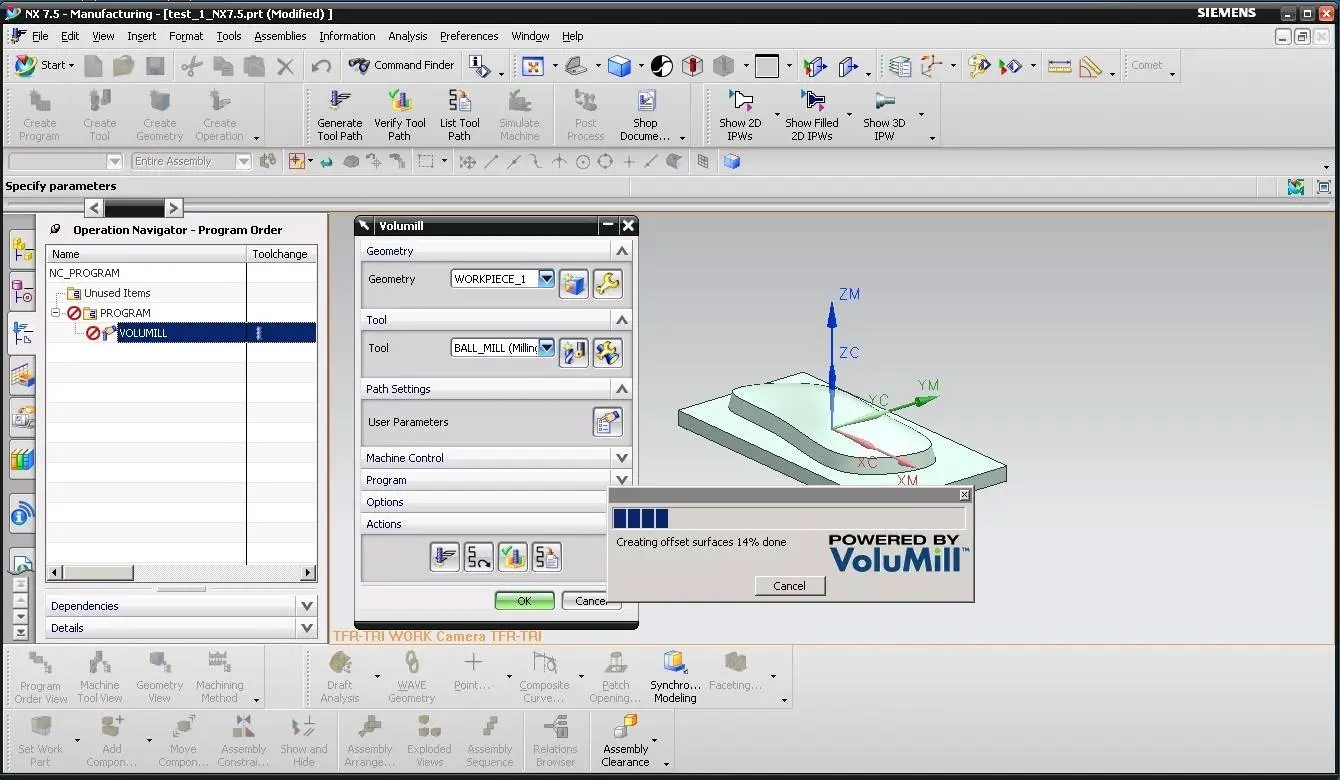
Task: Click the offset surfaces progress bar
Action: (x=788, y=518)
